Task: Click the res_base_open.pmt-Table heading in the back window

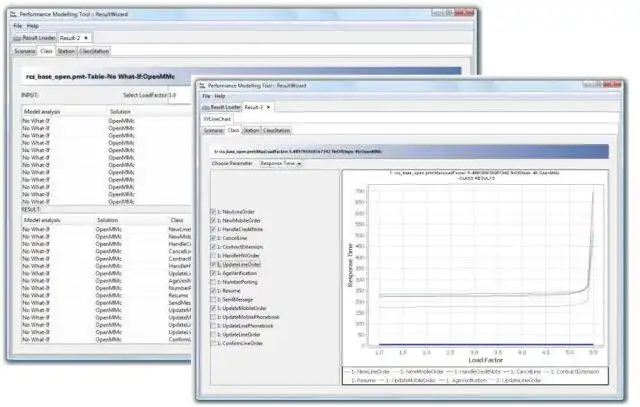Action: click(100, 77)
